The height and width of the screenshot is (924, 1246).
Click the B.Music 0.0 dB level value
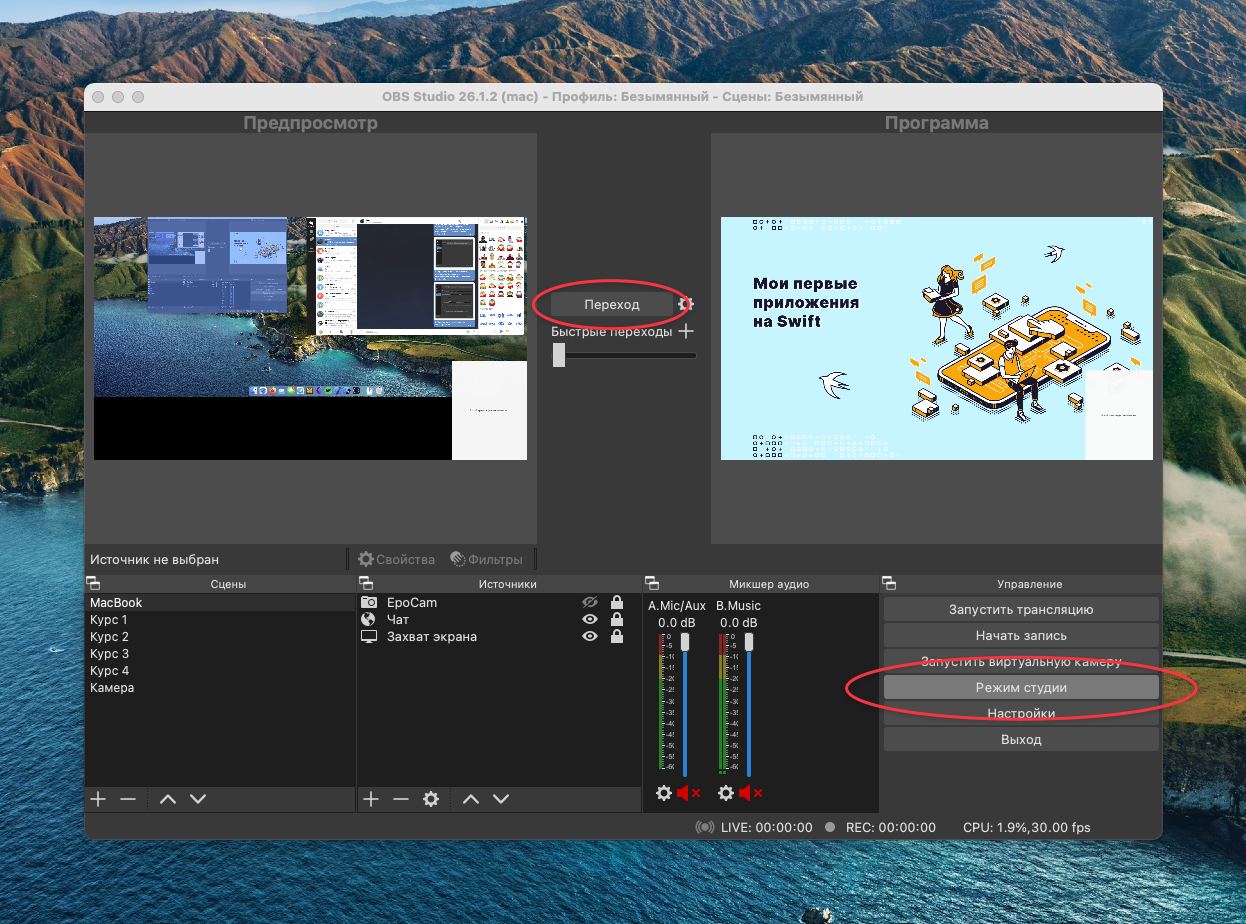tap(739, 623)
